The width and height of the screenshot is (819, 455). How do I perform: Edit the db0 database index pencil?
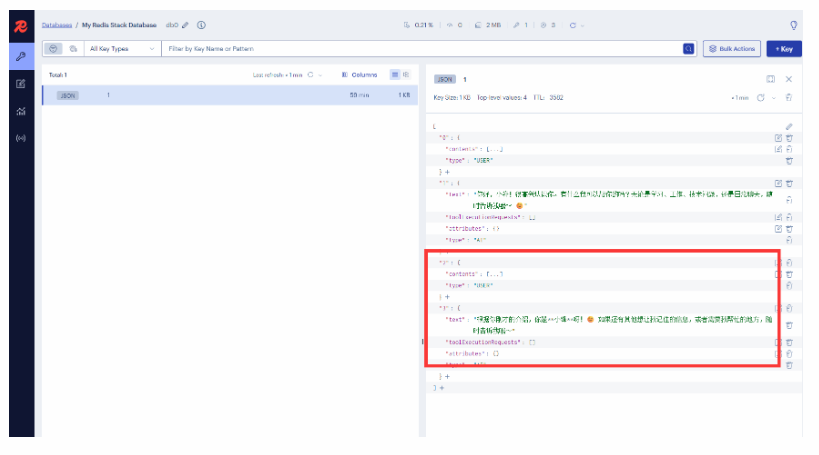coord(185,25)
